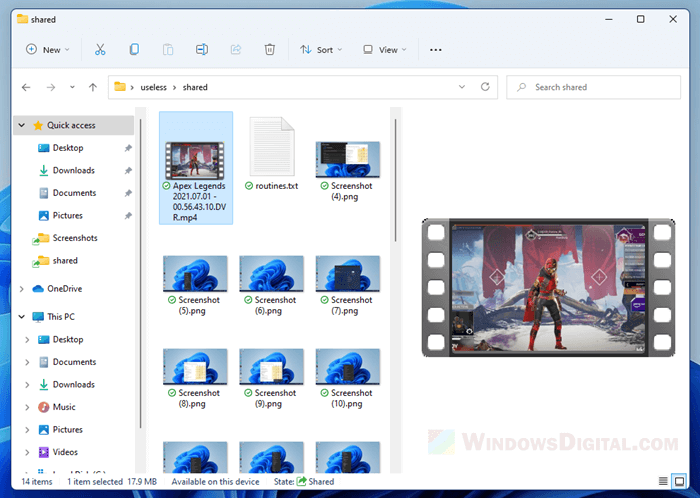Screen dimensions: 700x499
Task: Open shared folder in Quick access
Action: (x=65, y=260)
